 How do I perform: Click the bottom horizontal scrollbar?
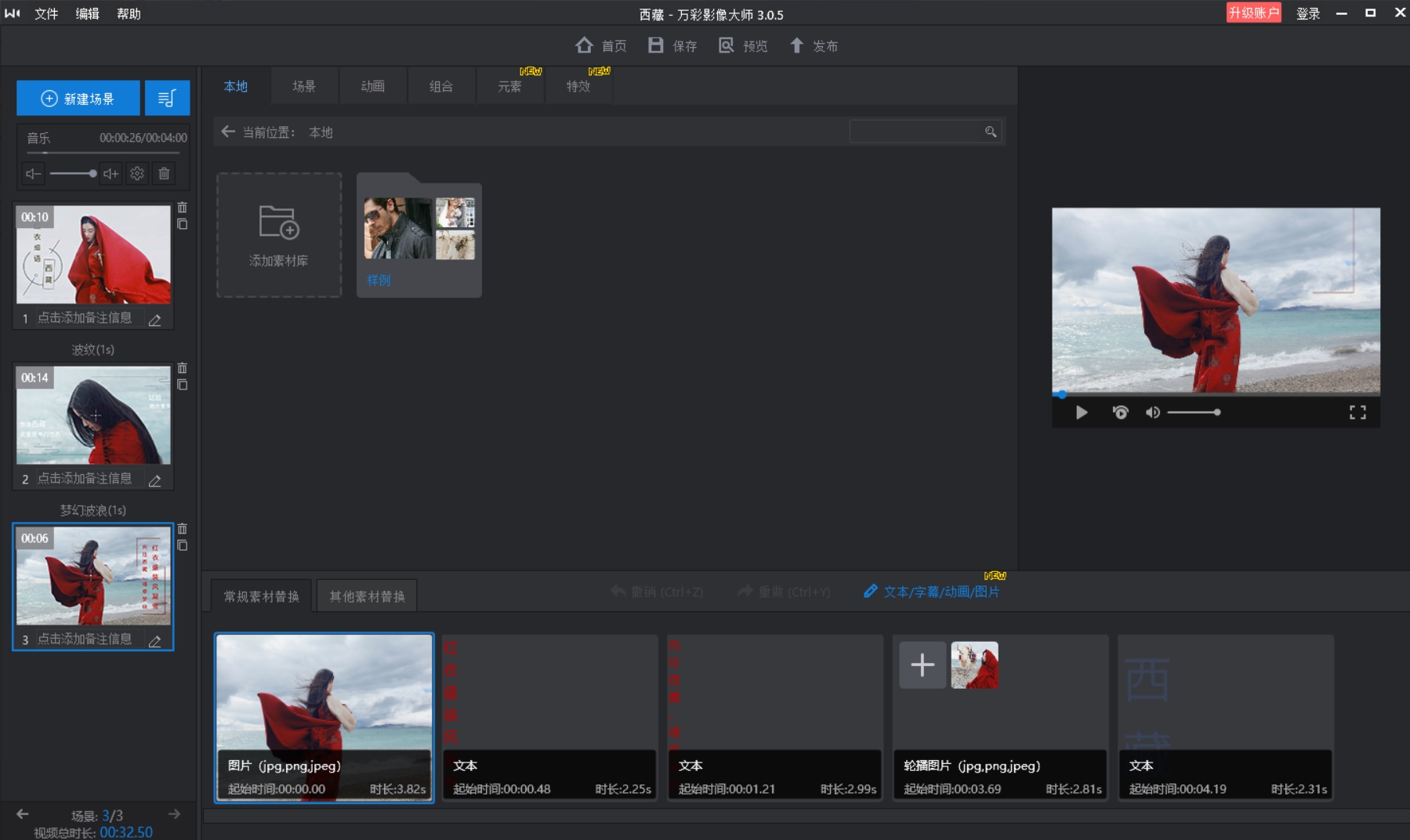coord(805,816)
